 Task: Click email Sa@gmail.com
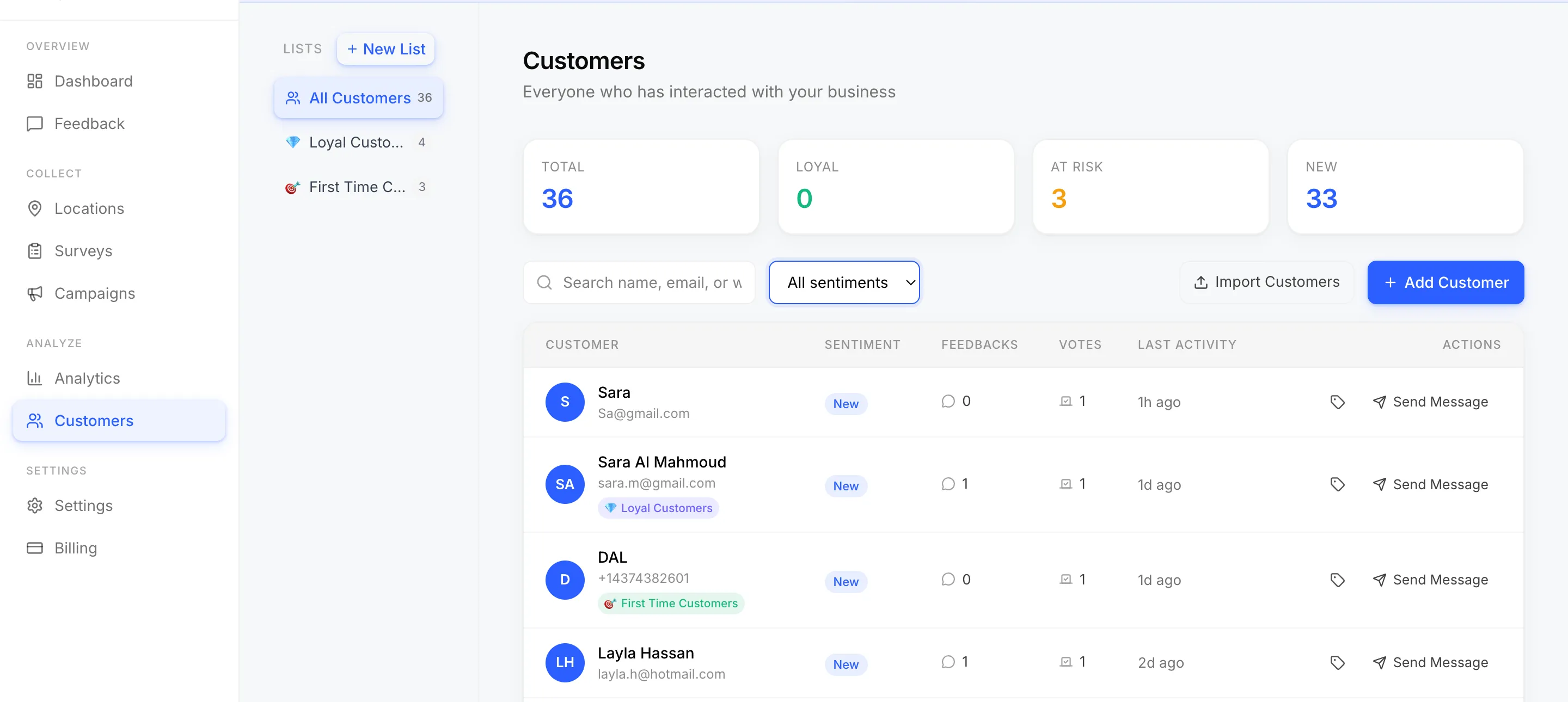pos(644,414)
